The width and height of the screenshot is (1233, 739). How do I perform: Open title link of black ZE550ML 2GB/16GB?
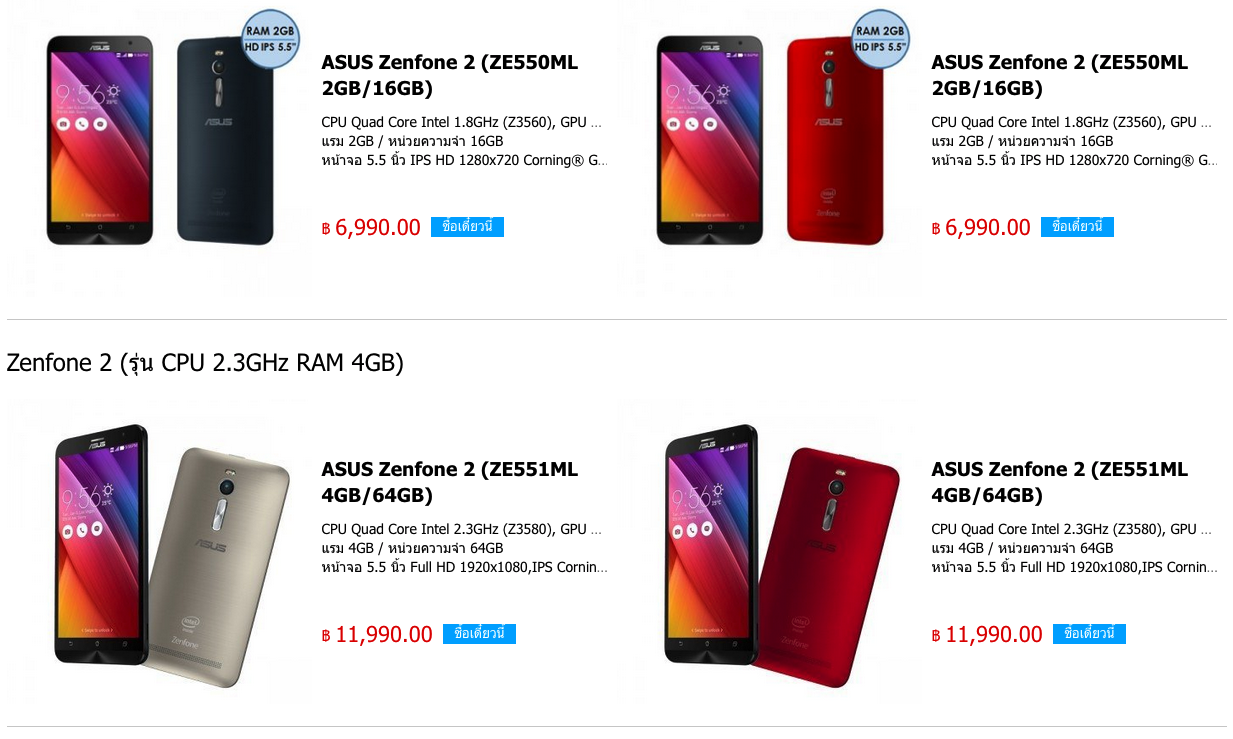tap(450, 75)
